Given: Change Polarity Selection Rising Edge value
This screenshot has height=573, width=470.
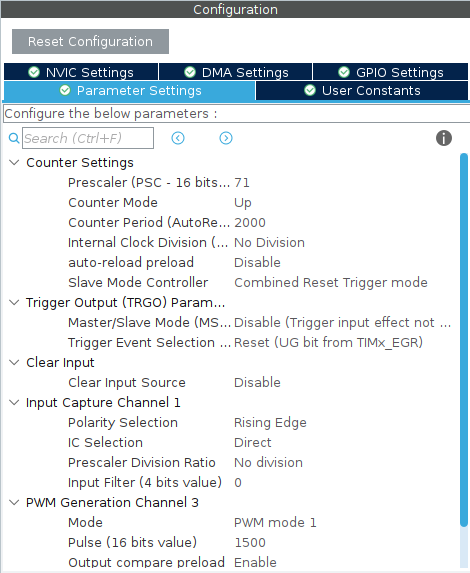Looking at the screenshot, I should (270, 422).
